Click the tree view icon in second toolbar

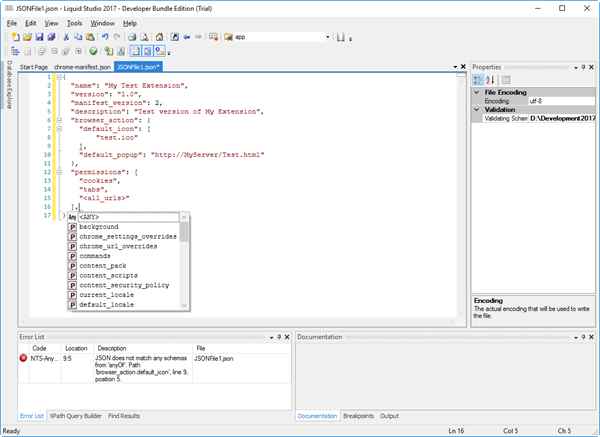pyautogui.click(x=15, y=51)
